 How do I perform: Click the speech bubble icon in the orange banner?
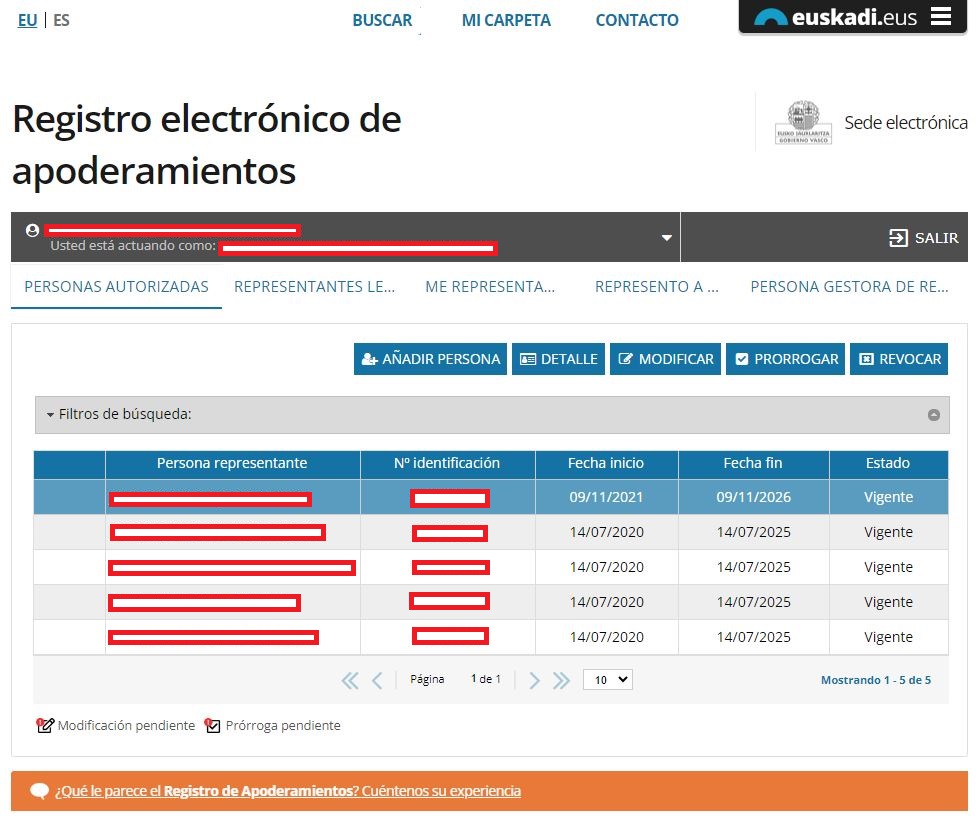pyautogui.click(x=39, y=789)
